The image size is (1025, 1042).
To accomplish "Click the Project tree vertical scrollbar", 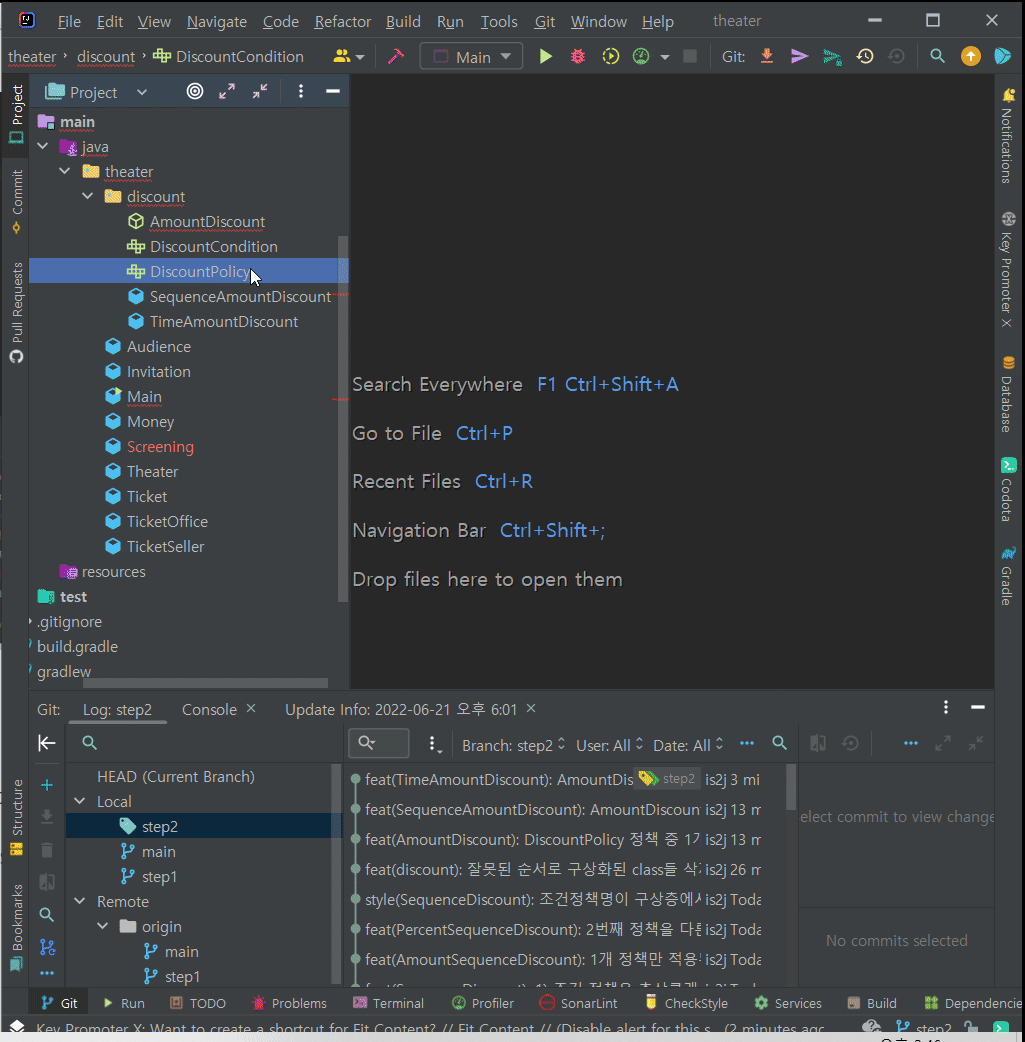I will click(x=343, y=419).
